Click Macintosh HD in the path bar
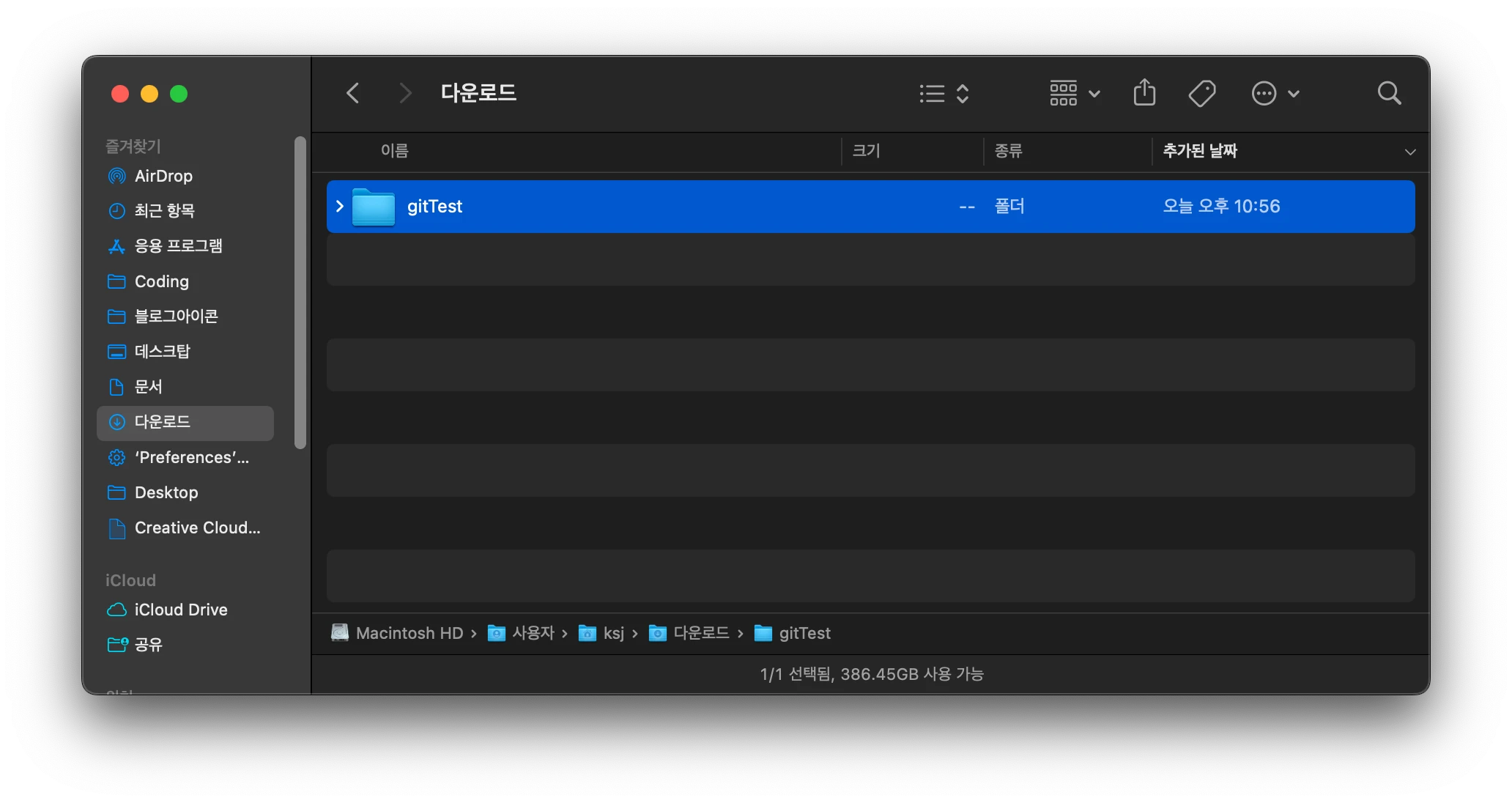The image size is (1512, 803). click(x=409, y=633)
